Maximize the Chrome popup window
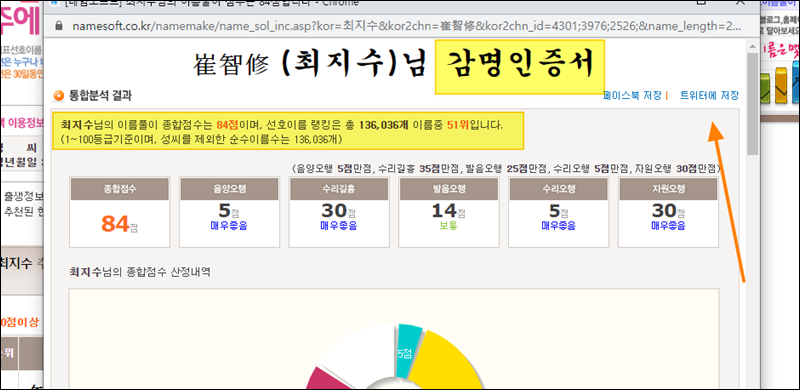This screenshot has width=800, height=390. coord(701,3)
